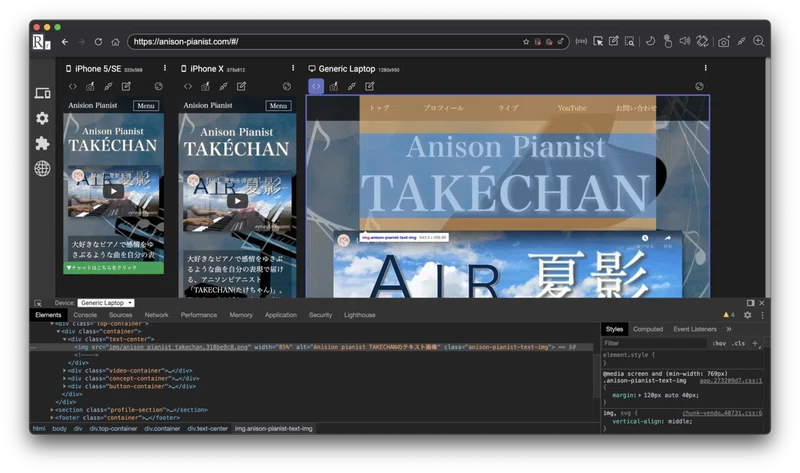
Task: Expand the profile-section section node
Action: click(52, 410)
